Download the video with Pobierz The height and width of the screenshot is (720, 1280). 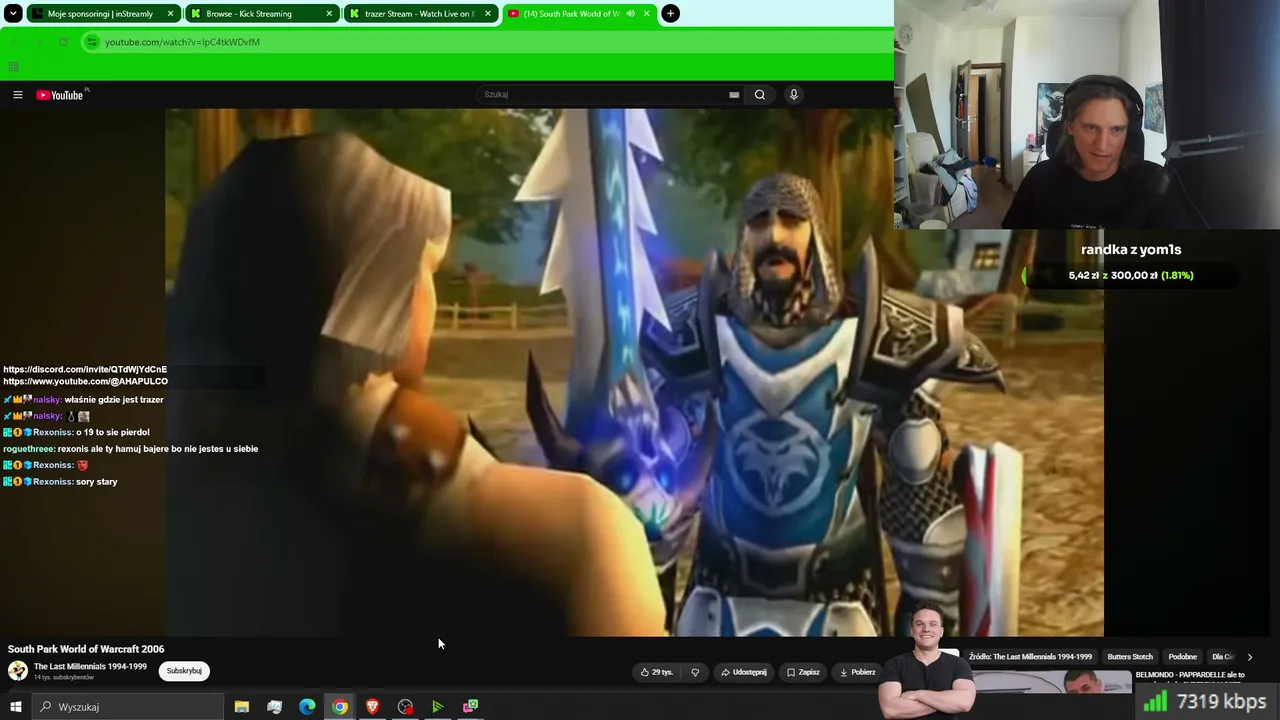click(x=857, y=672)
